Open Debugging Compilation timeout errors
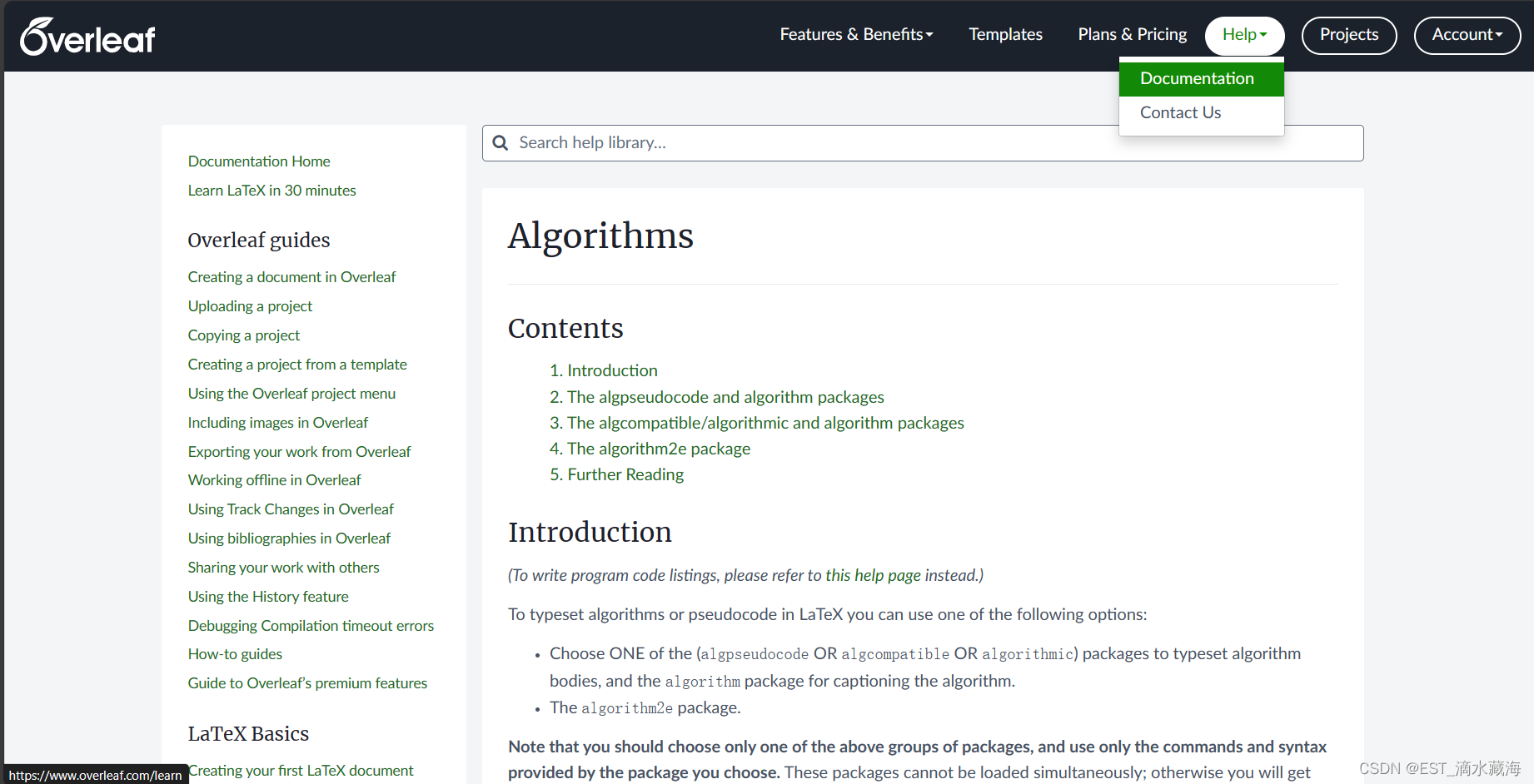Screen dimensions: 1534x784 pyautogui.click(x=311, y=626)
